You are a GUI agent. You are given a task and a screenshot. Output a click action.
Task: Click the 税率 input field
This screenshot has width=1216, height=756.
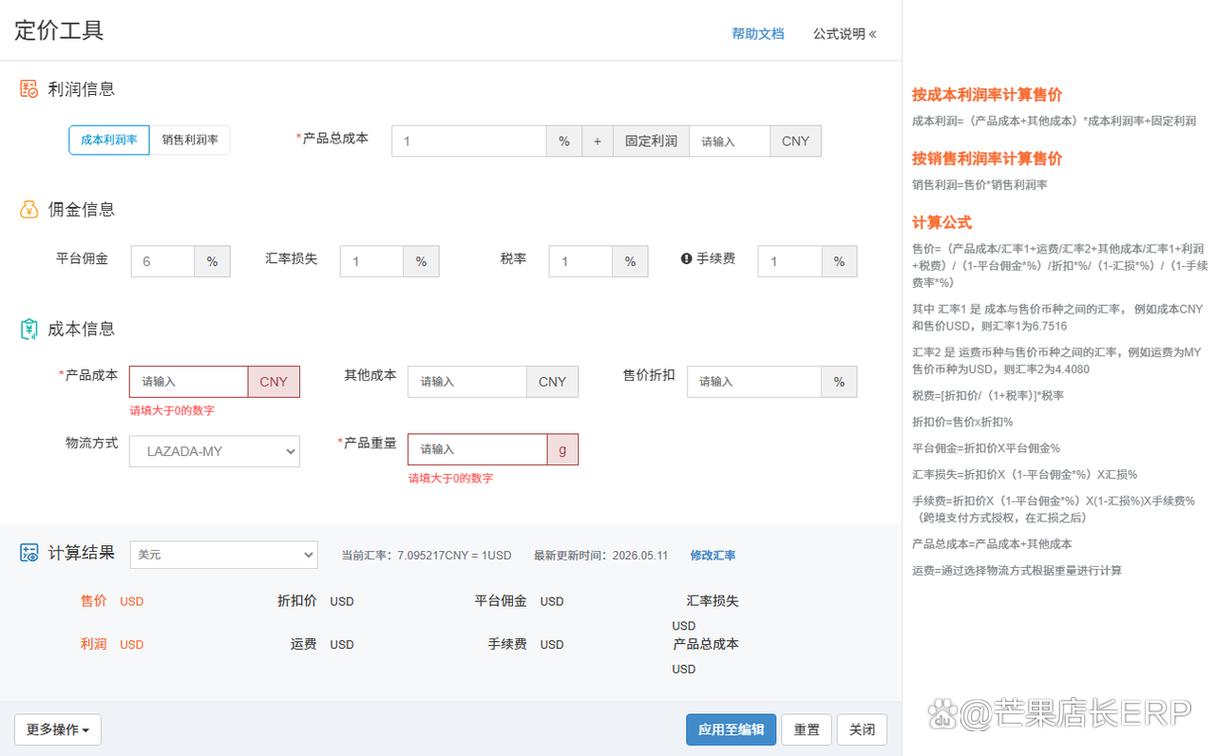pos(580,261)
